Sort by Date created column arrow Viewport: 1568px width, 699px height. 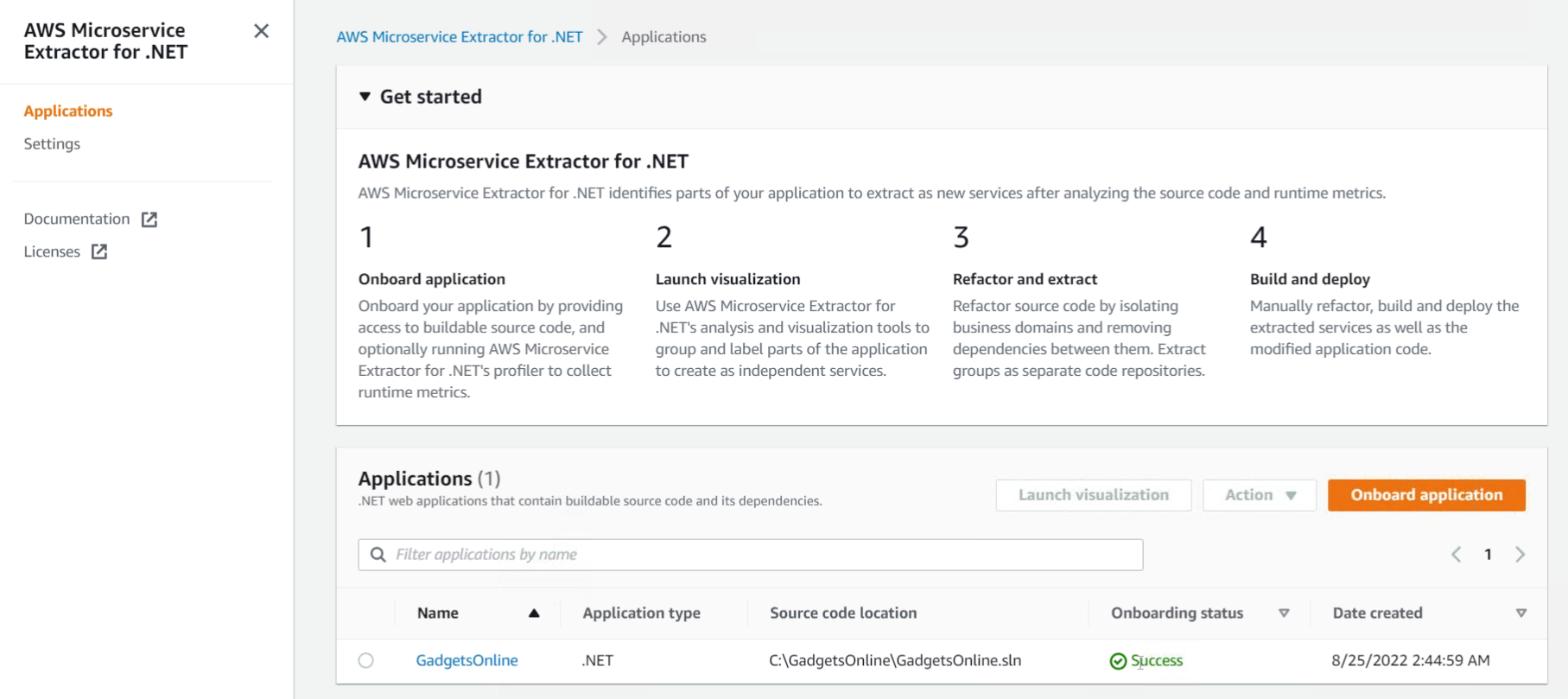[x=1520, y=613]
